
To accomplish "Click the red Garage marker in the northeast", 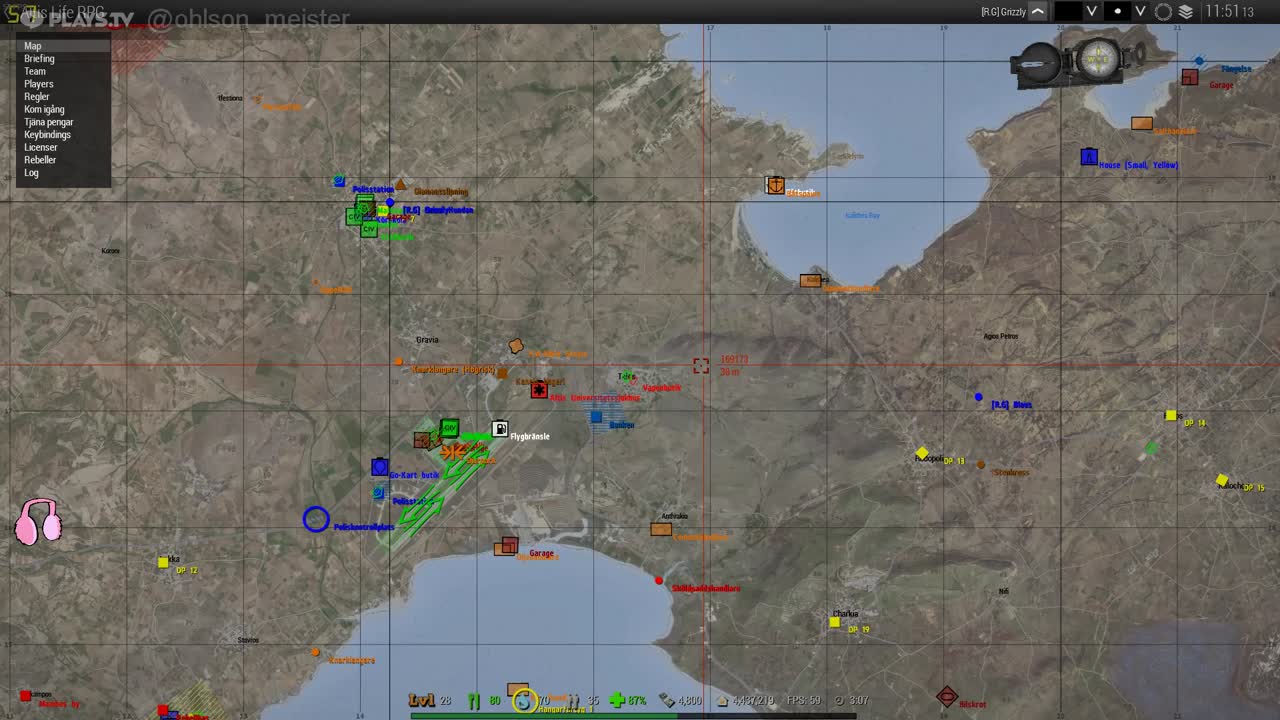I will coord(1189,77).
